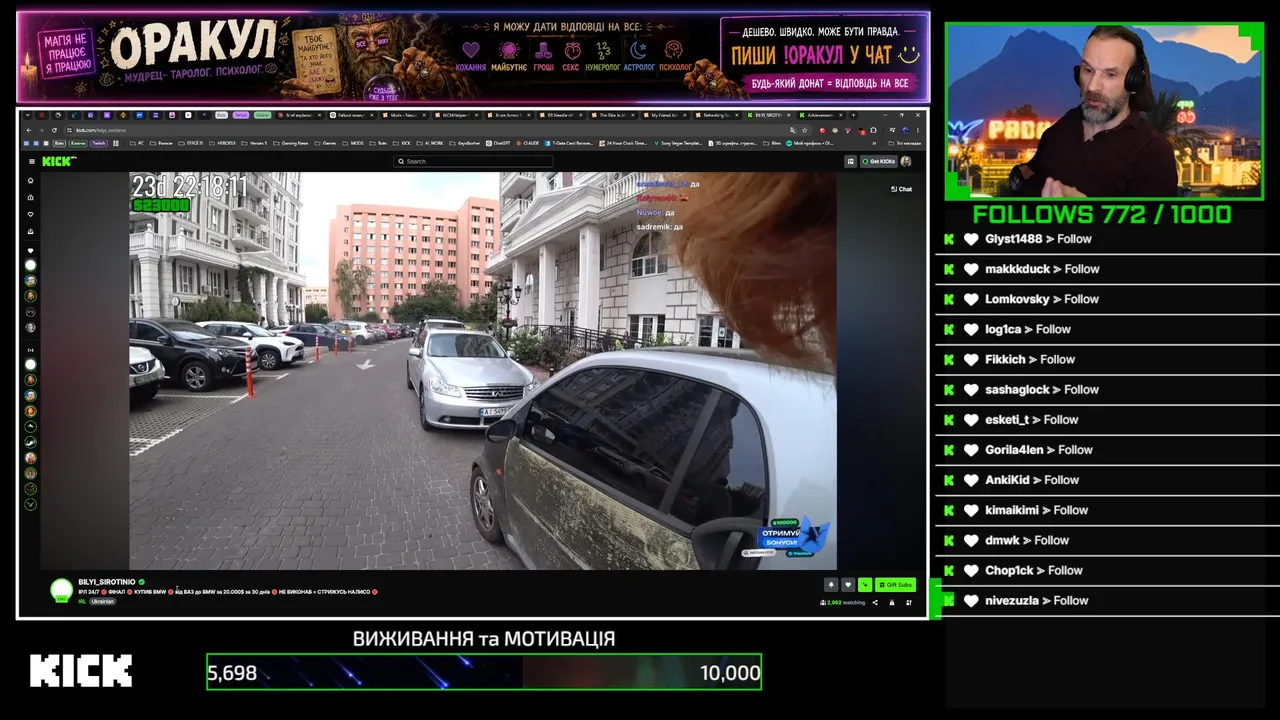Switch to the Achievements browser tab
The width and height of the screenshot is (1280, 720).
tap(821, 115)
